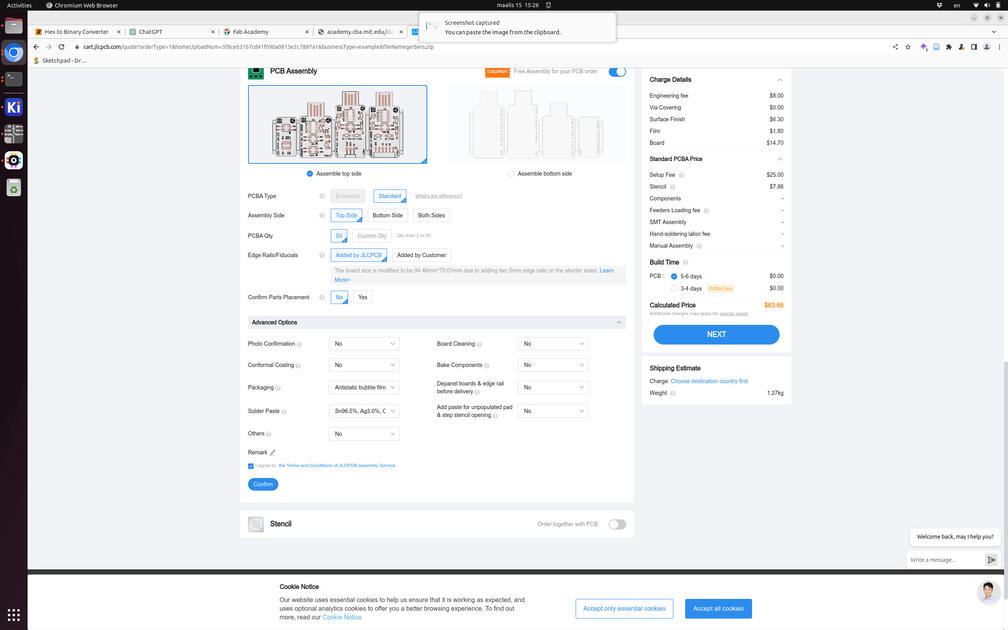Collapse the Advanced Options section
The height and width of the screenshot is (630, 1008).
[620, 322]
